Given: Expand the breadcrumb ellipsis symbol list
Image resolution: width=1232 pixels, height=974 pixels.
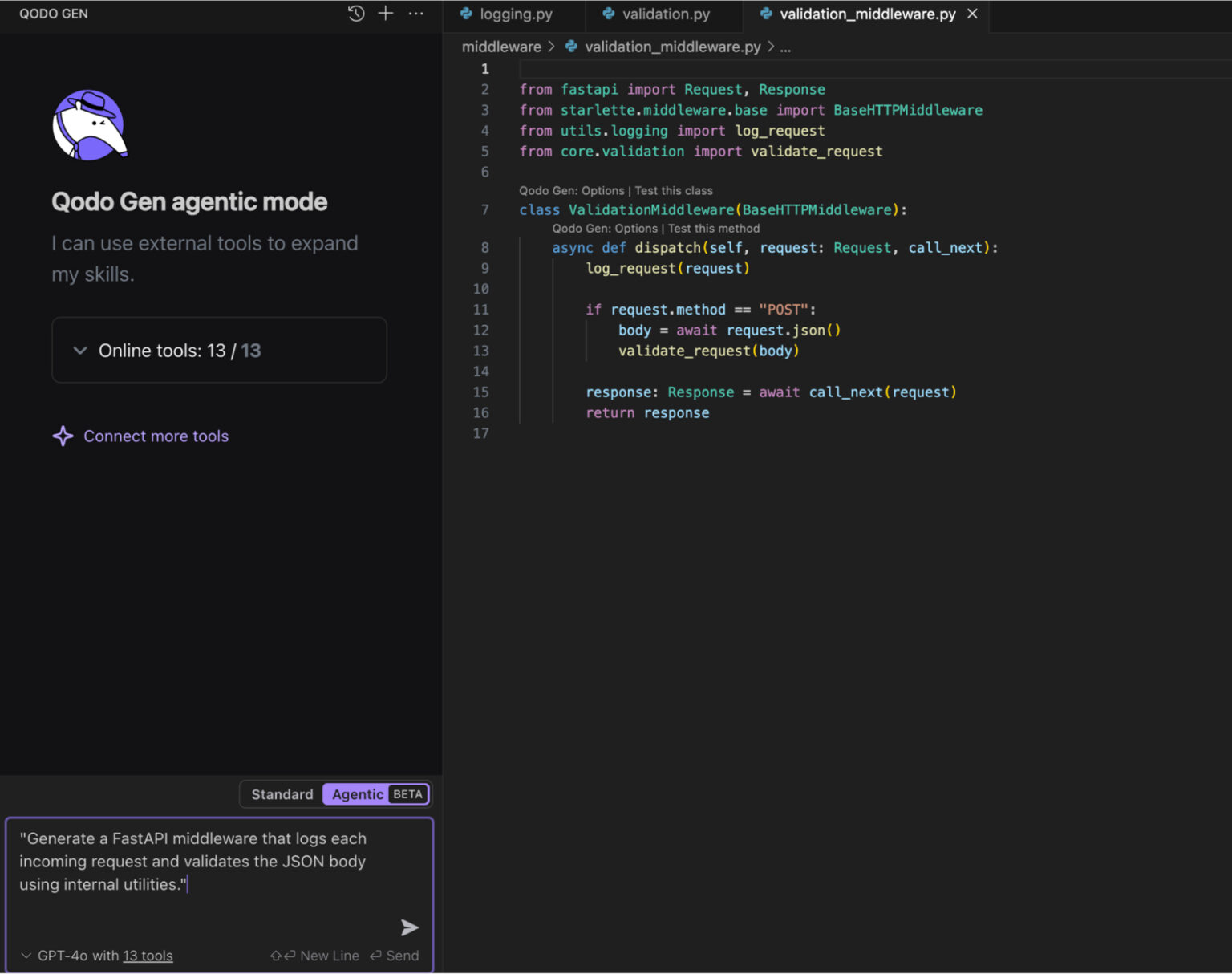Looking at the screenshot, I should point(785,47).
